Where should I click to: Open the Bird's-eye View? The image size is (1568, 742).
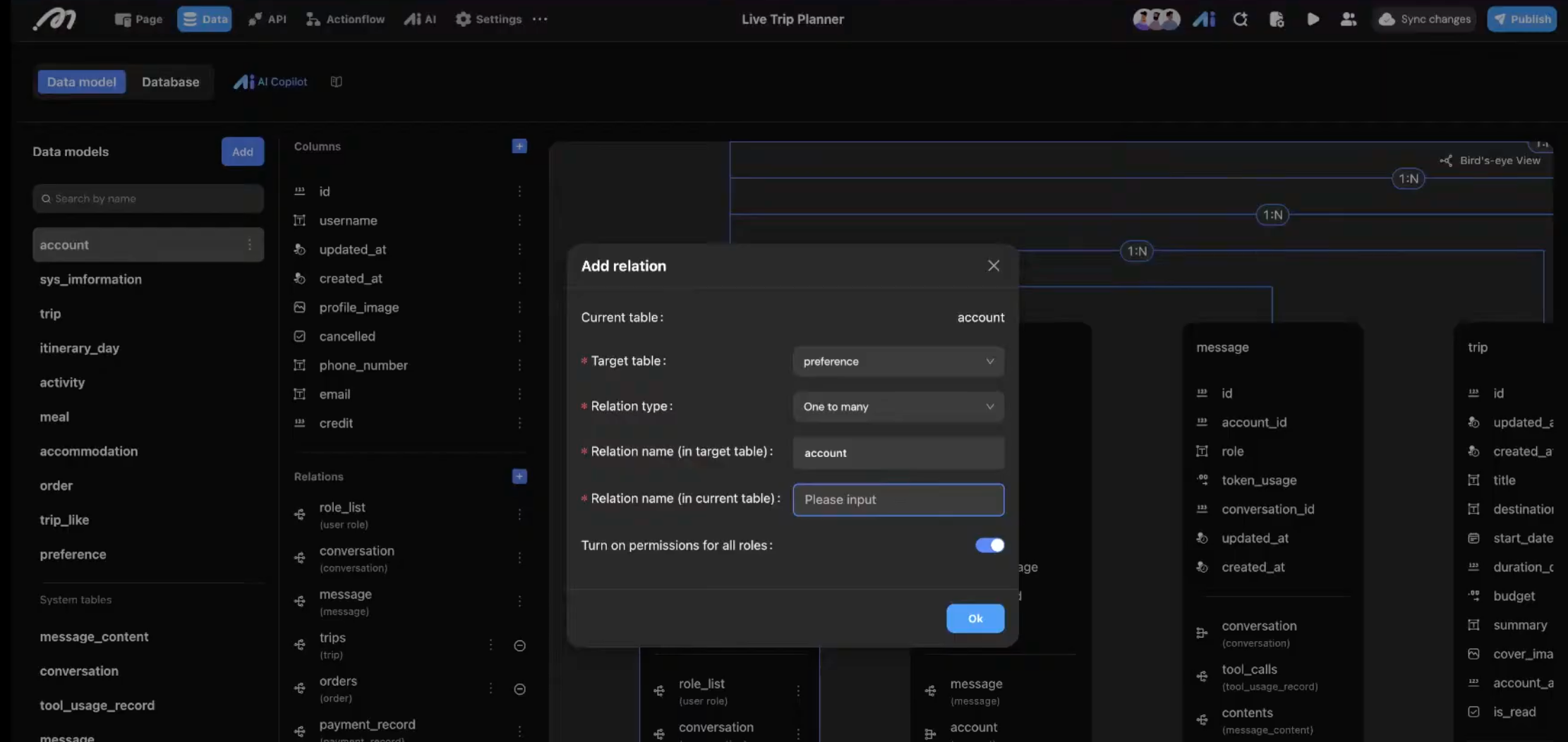pyautogui.click(x=1490, y=161)
